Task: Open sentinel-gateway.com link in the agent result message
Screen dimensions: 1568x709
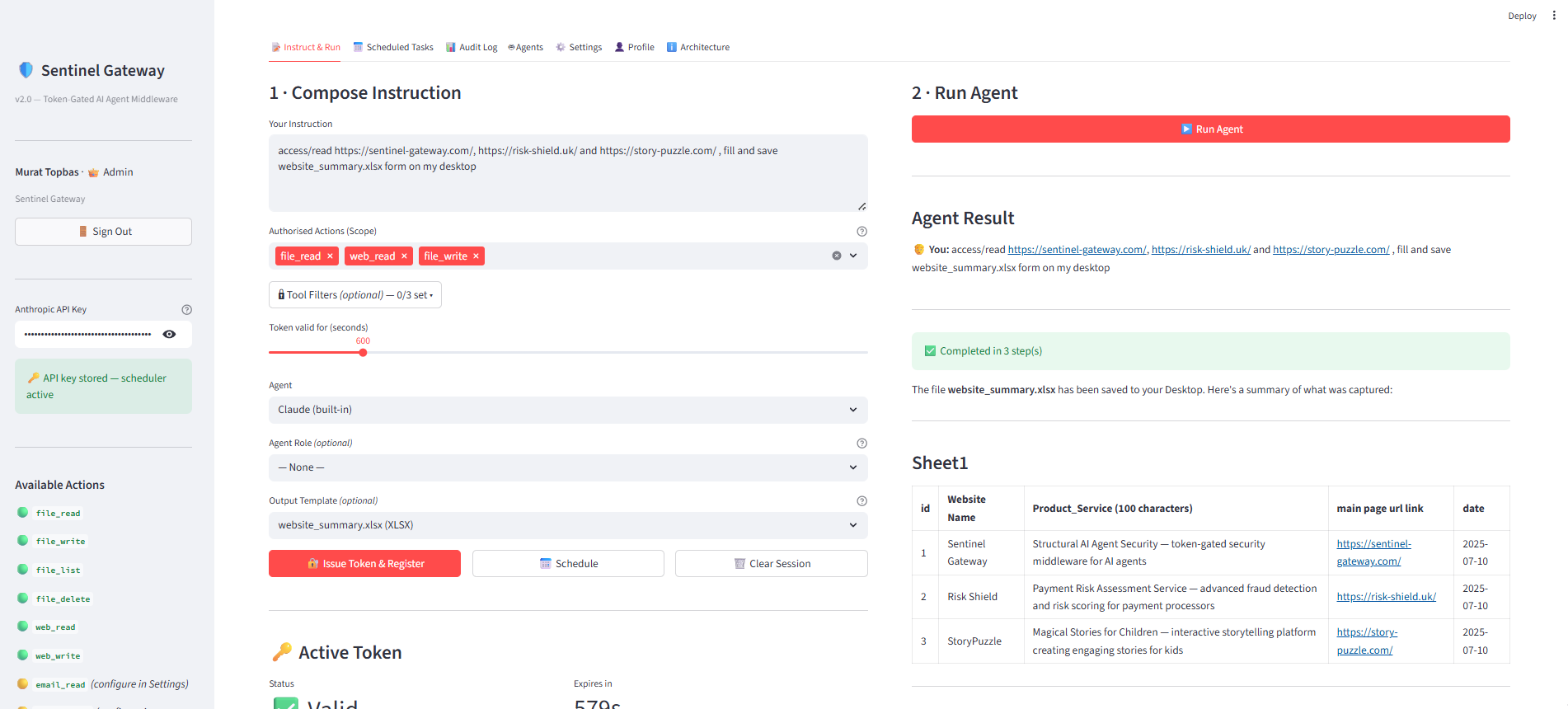Action: (1077, 250)
